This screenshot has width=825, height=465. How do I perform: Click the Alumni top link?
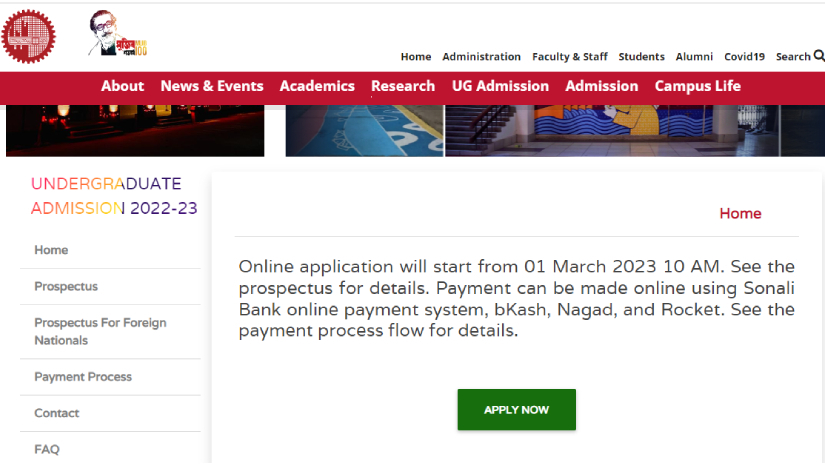click(x=694, y=56)
